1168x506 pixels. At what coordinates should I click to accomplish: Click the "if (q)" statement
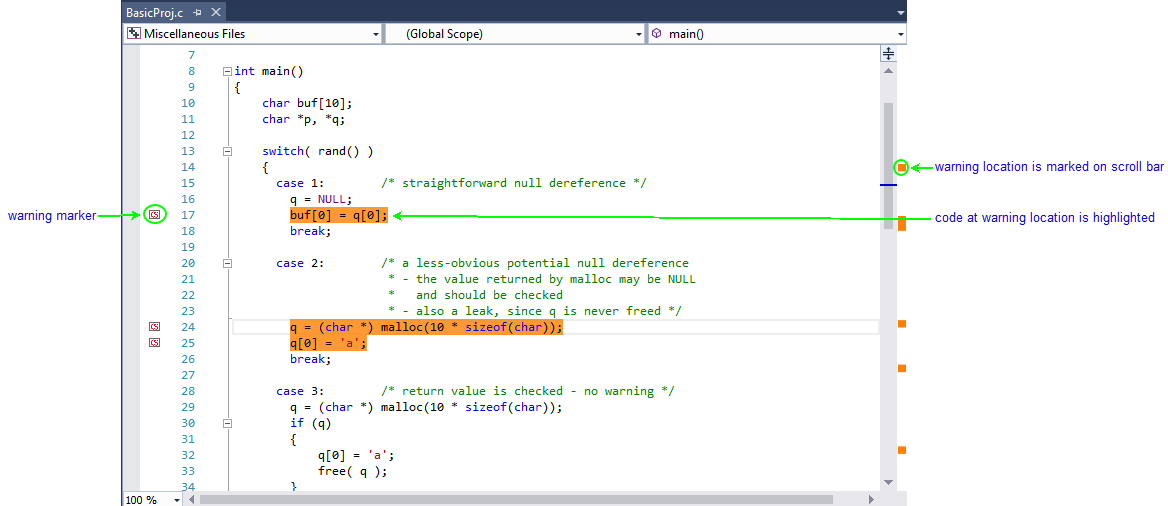311,423
